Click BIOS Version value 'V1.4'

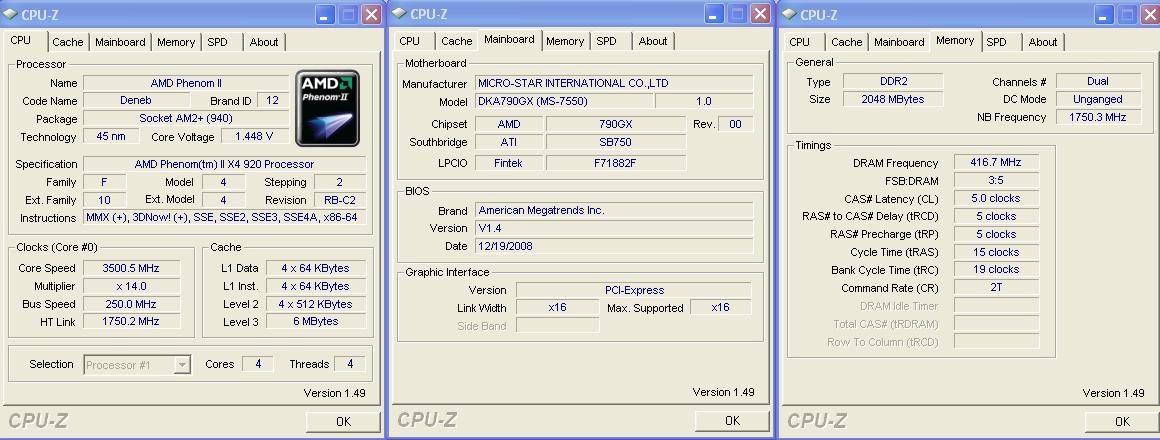point(614,228)
